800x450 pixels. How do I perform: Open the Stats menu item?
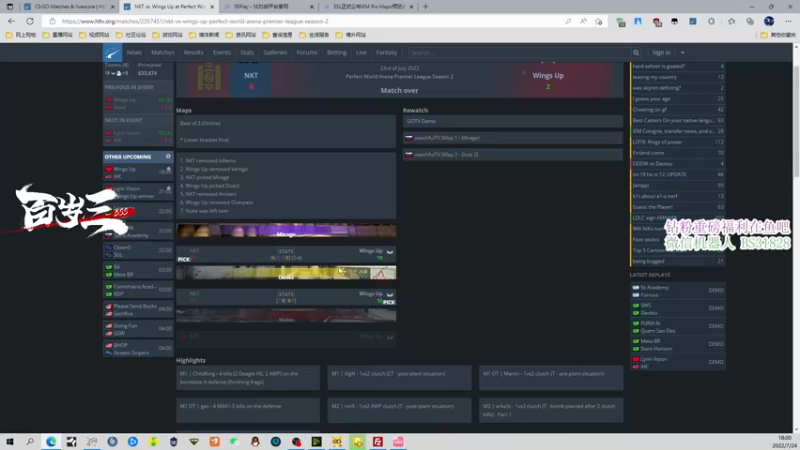pos(247,53)
